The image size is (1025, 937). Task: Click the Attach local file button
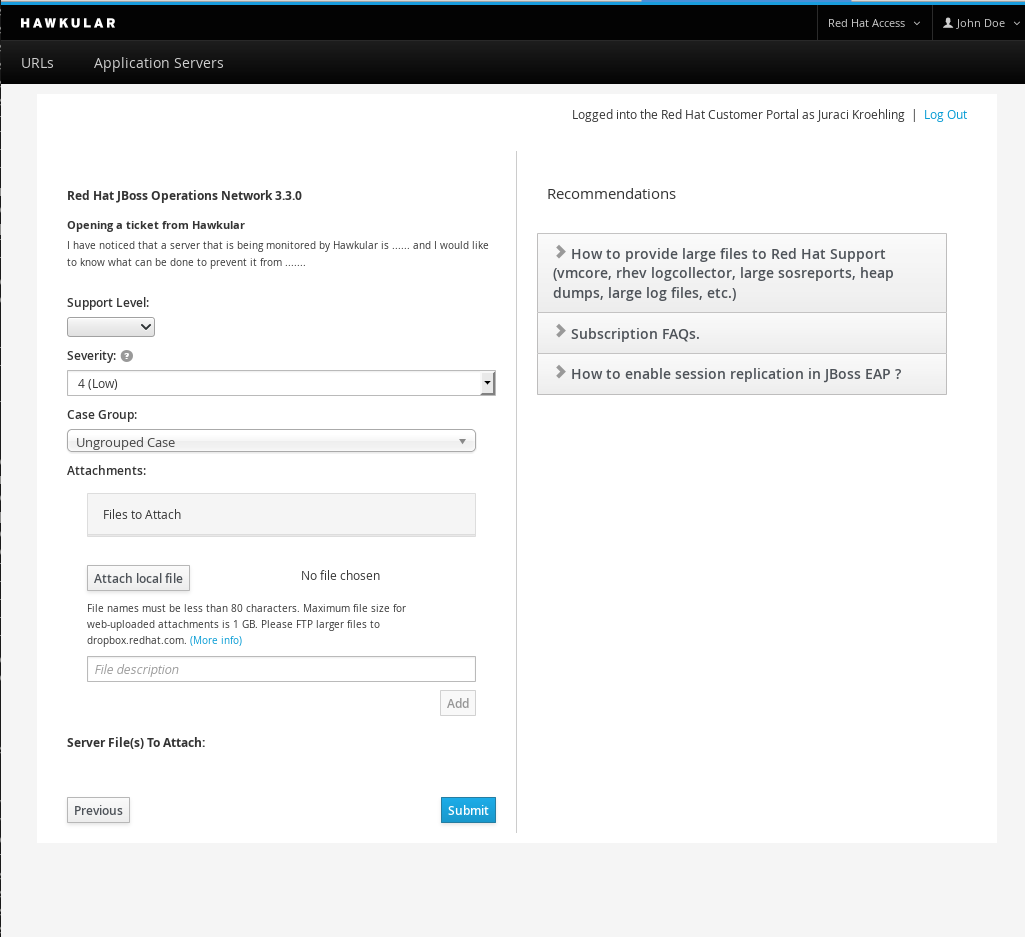139,578
